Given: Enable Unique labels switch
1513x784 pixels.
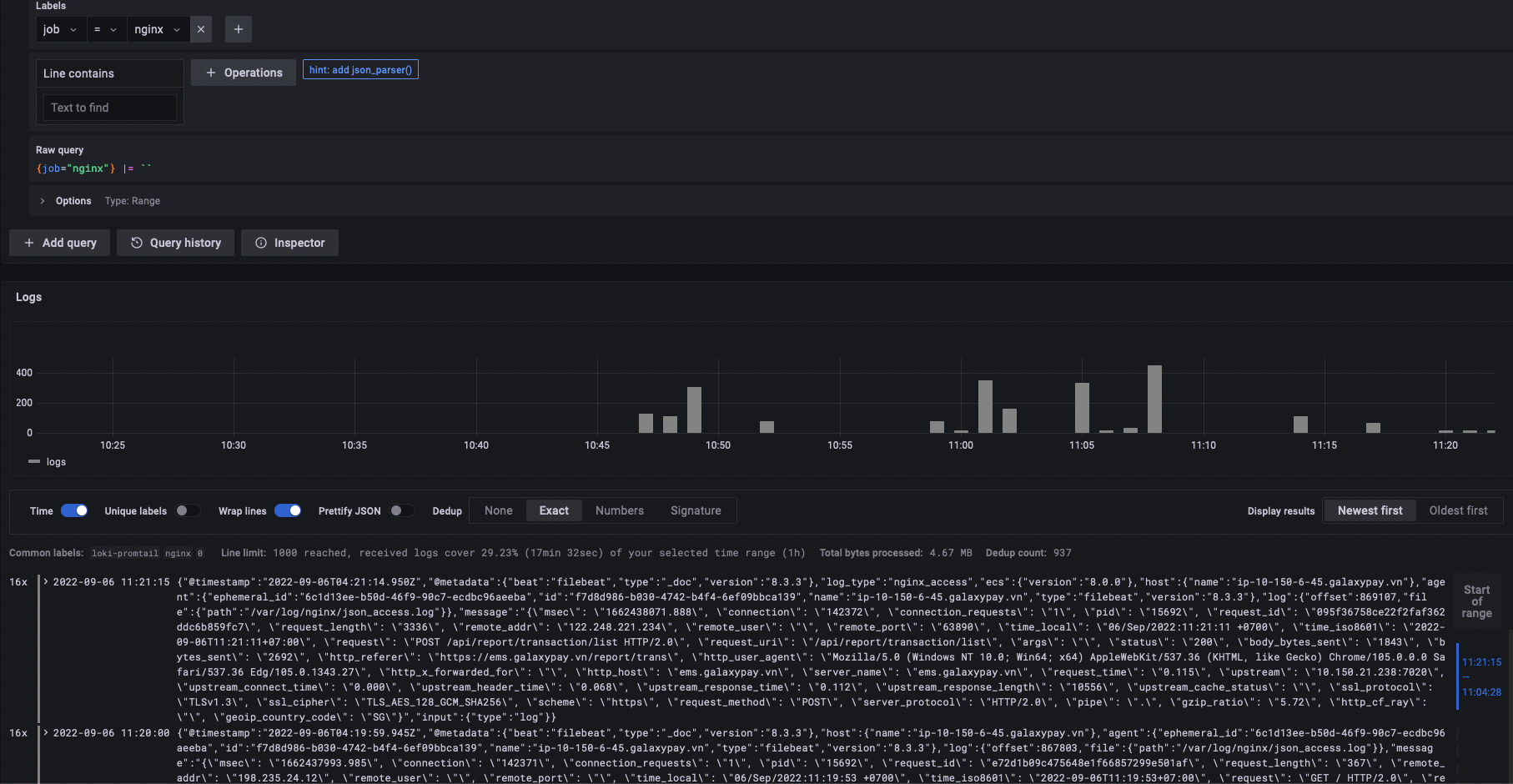Looking at the screenshot, I should 188,510.
